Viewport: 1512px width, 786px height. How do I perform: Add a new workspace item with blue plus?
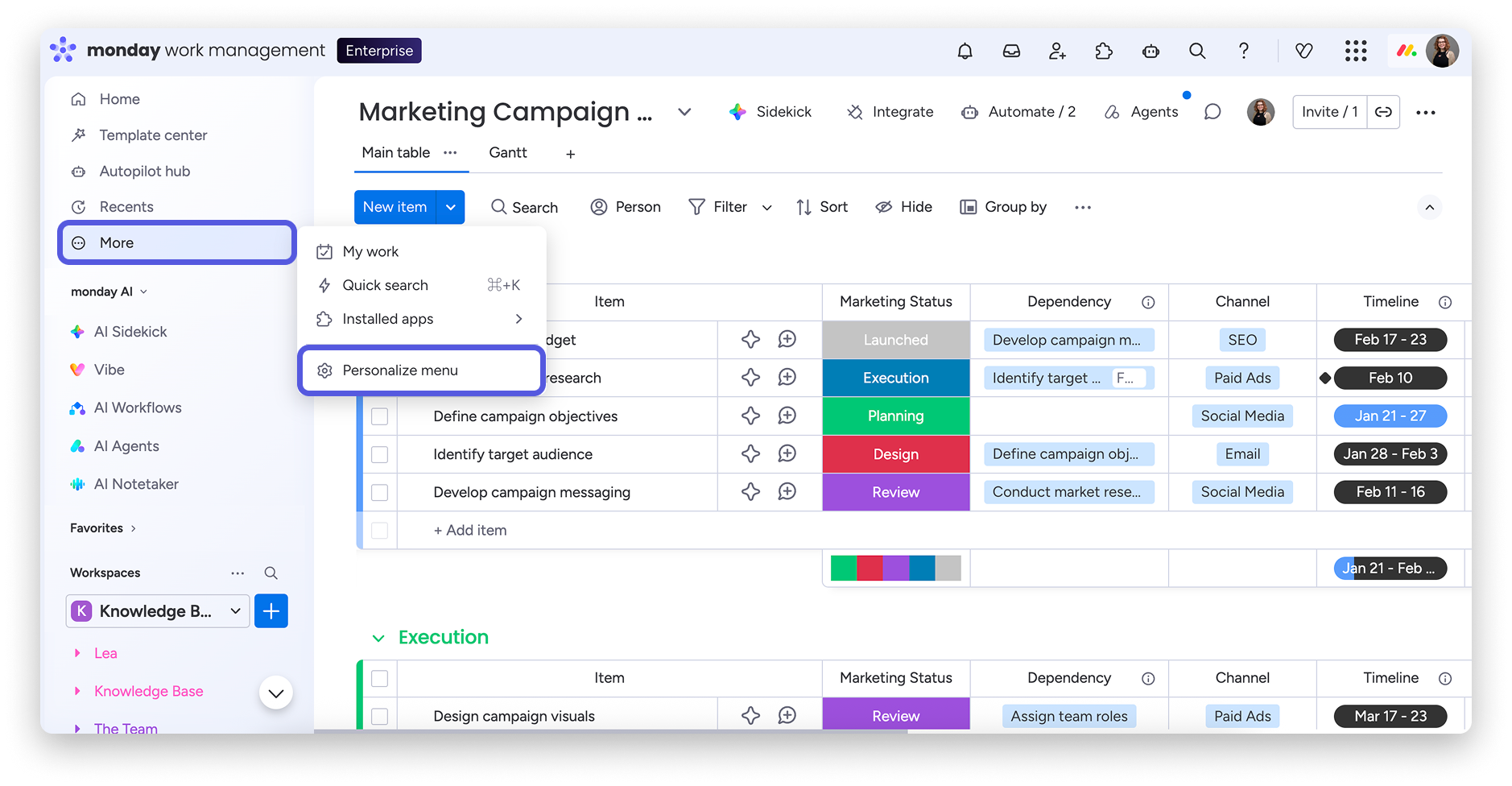[x=271, y=611]
